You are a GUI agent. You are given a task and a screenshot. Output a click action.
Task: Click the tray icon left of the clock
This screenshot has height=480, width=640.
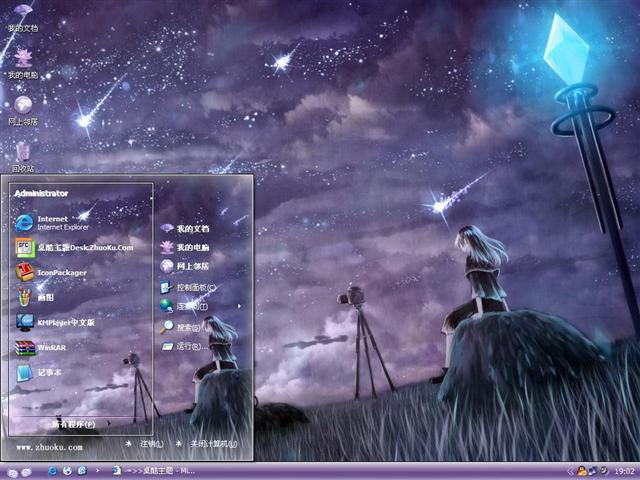coord(603,471)
